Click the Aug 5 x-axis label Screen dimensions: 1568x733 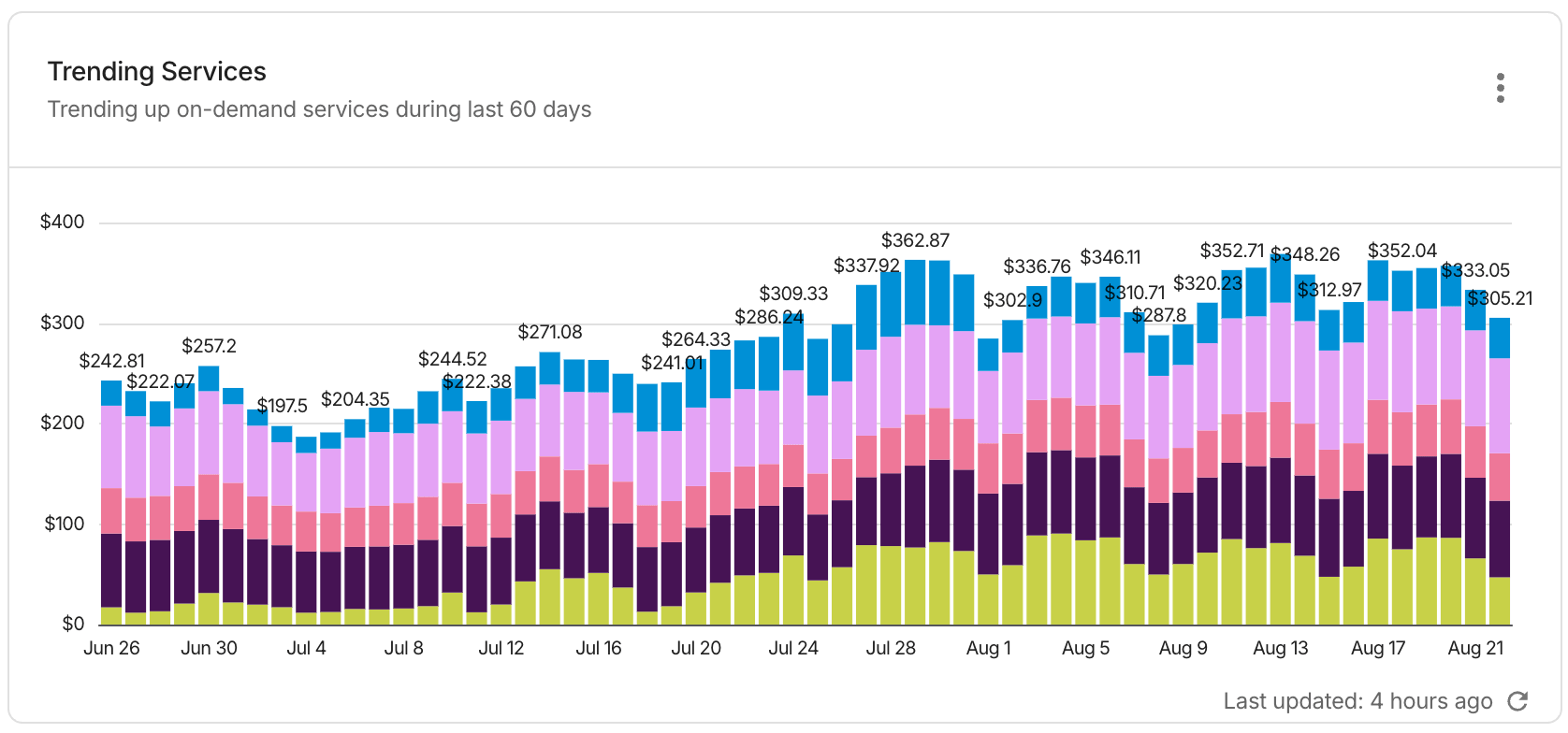(1085, 648)
